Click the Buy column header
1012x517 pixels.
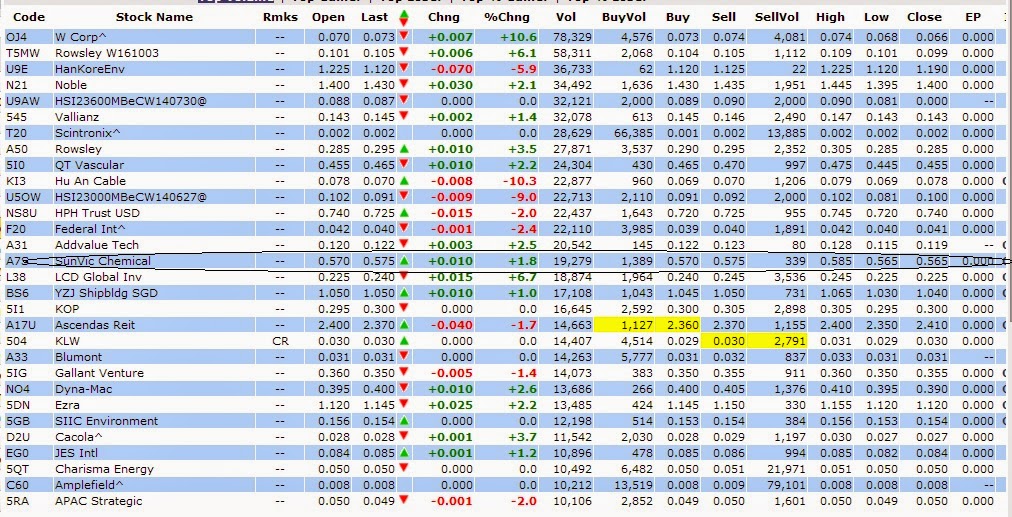coord(678,17)
